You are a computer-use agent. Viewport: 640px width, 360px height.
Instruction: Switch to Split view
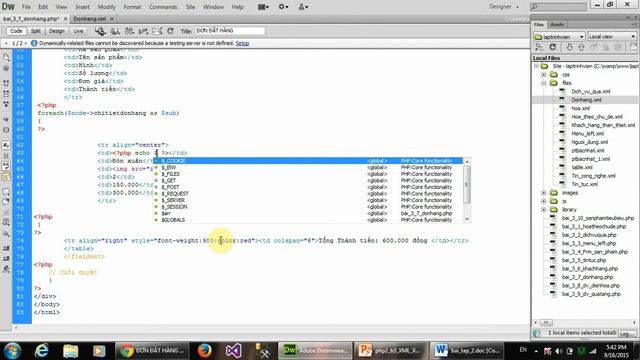[x=36, y=31]
